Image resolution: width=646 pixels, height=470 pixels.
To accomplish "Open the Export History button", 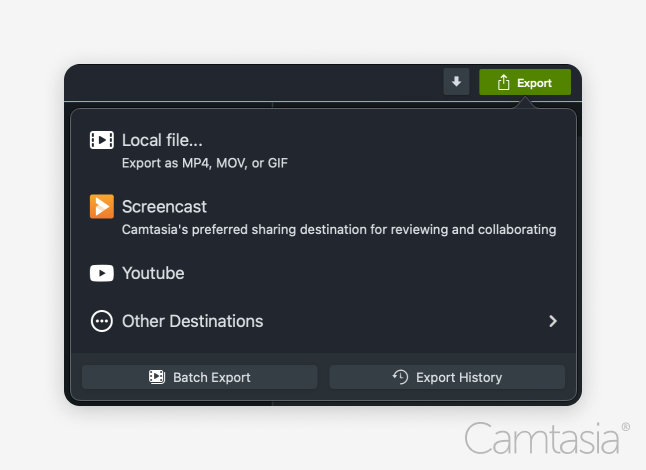I will pyautogui.click(x=447, y=377).
